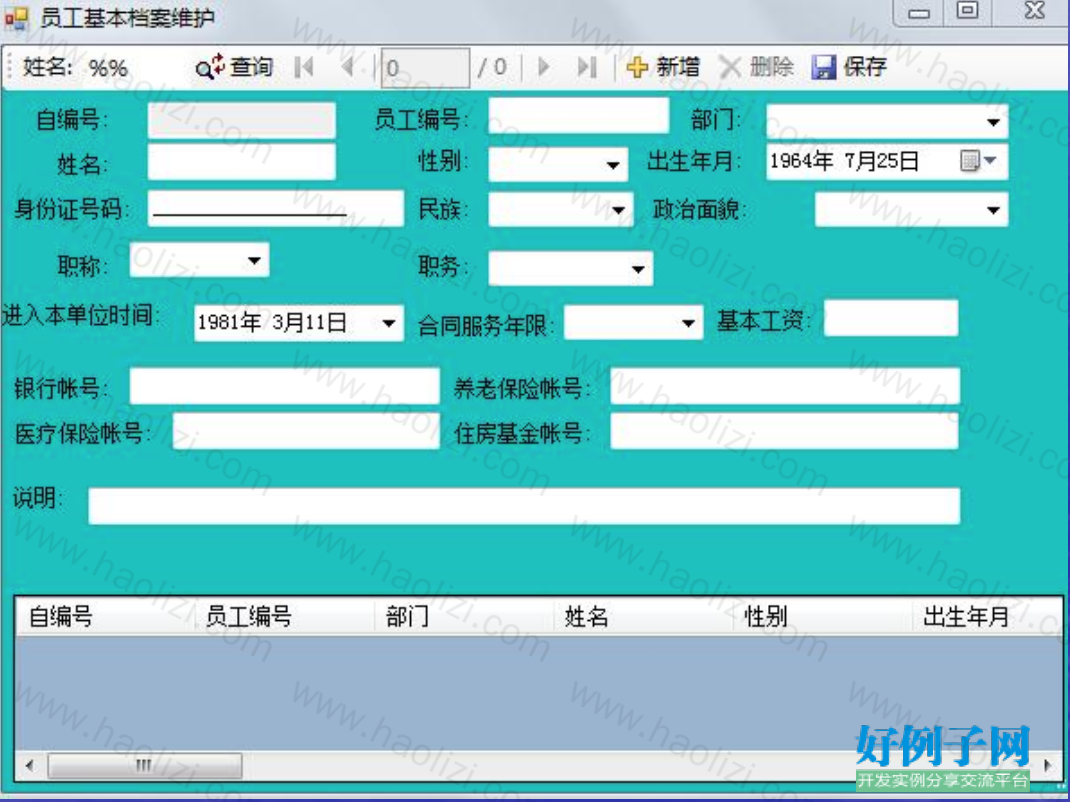Click the grid horizontal scrollbar thumb
This screenshot has height=802, width=1070.
144,765
